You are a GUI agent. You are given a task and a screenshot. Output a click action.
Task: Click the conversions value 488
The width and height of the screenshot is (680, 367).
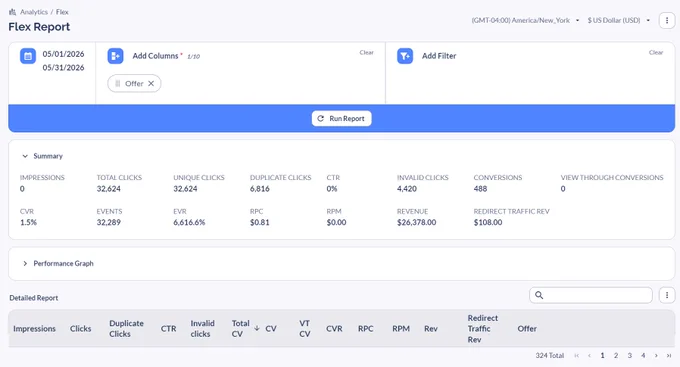480,189
